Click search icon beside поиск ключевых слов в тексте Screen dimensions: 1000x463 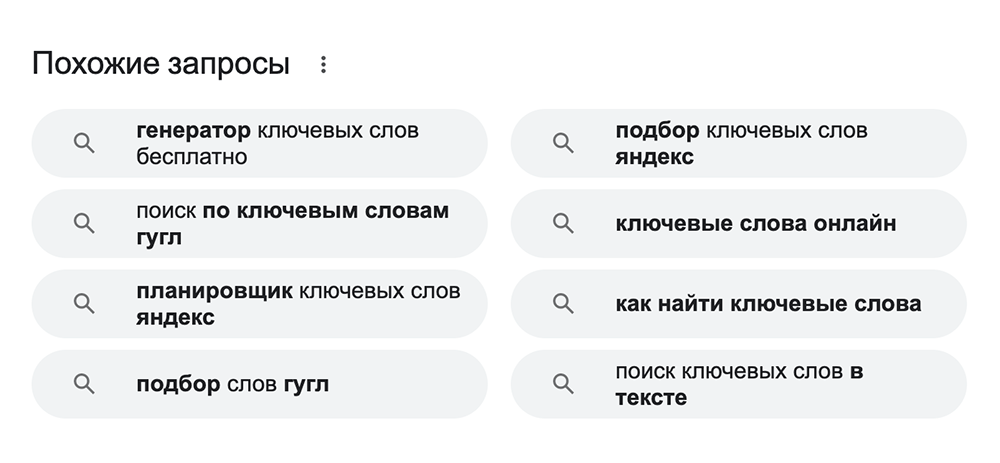click(564, 384)
